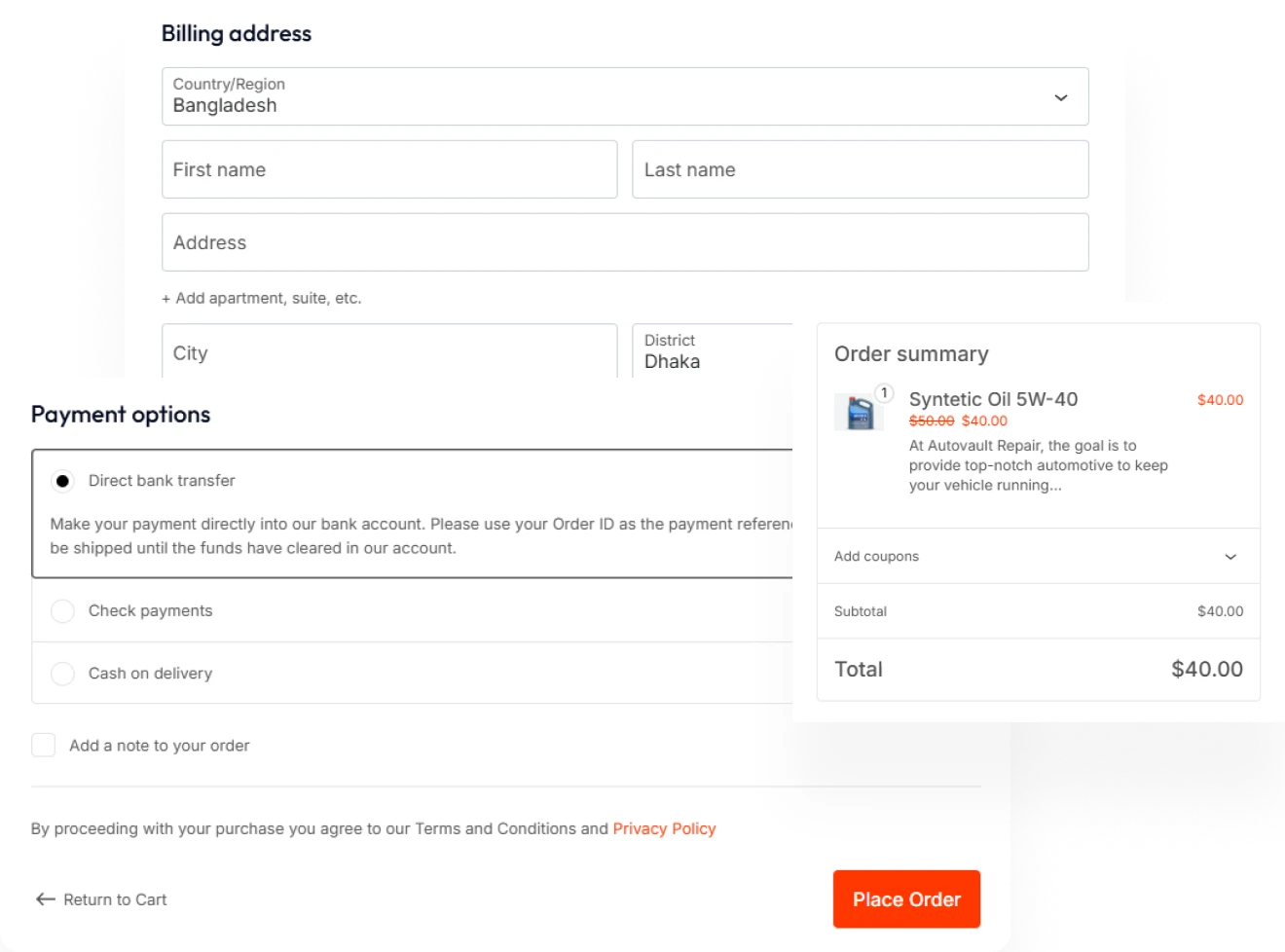Choose Cash on delivery option
The width and height of the screenshot is (1285, 952).
pyautogui.click(x=62, y=674)
